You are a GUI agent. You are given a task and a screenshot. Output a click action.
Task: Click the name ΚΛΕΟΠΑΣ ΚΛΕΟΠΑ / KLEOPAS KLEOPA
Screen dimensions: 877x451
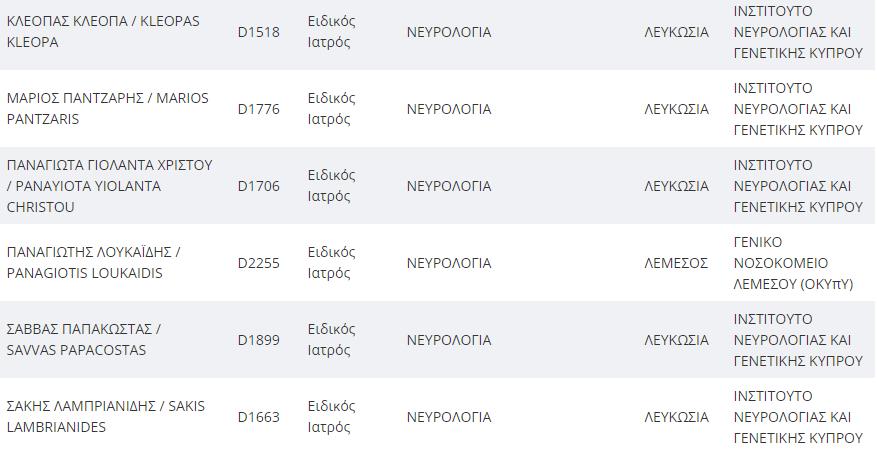coord(103,32)
